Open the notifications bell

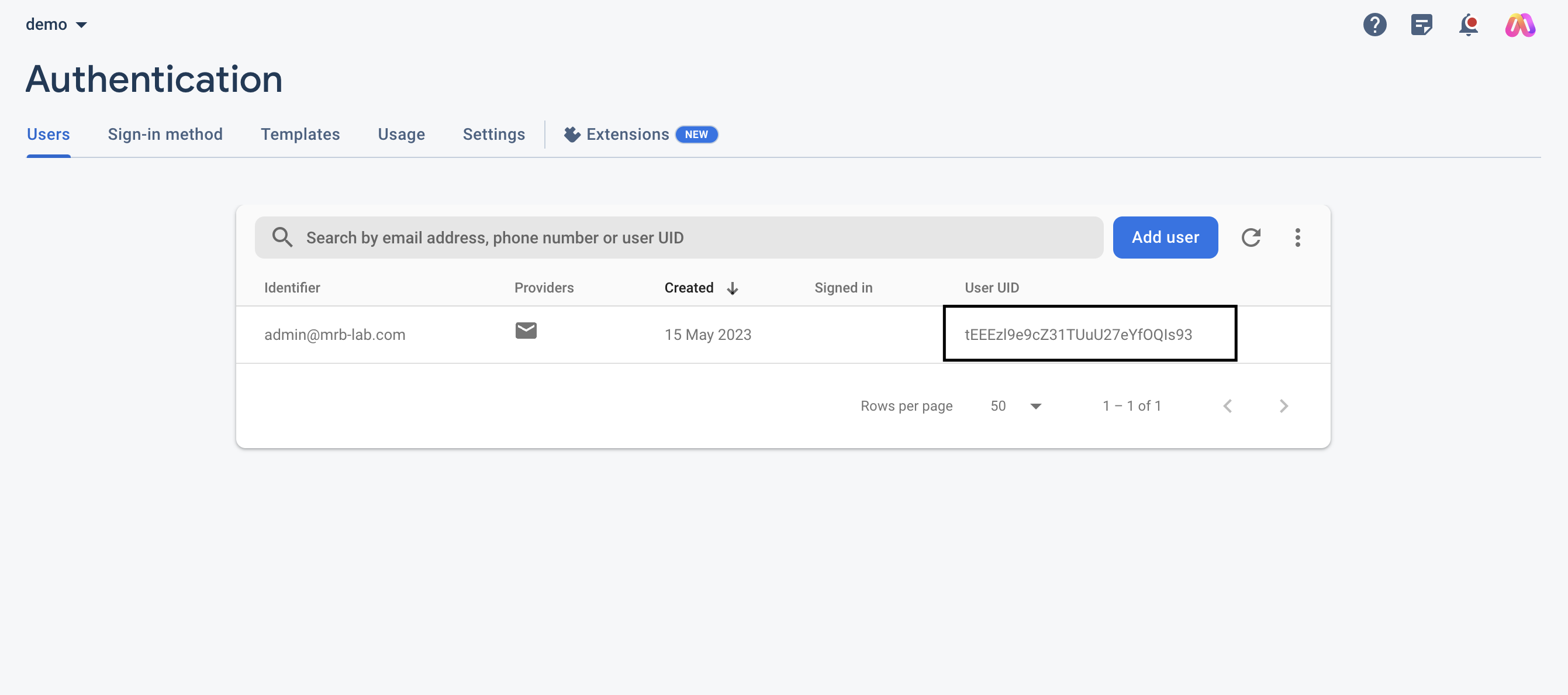pos(1468,25)
